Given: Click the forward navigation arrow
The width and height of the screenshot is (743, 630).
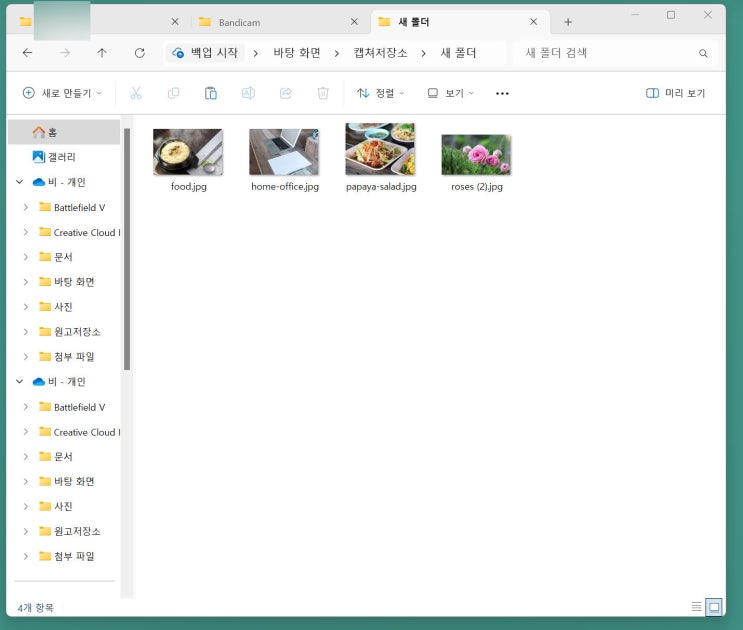Looking at the screenshot, I should pos(65,53).
